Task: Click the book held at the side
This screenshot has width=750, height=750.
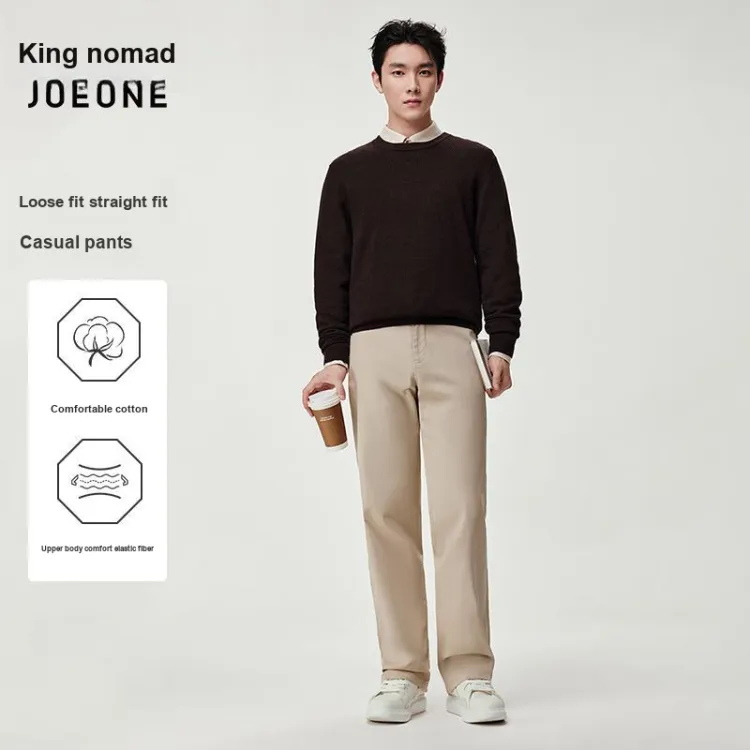Action: pyautogui.click(x=481, y=364)
